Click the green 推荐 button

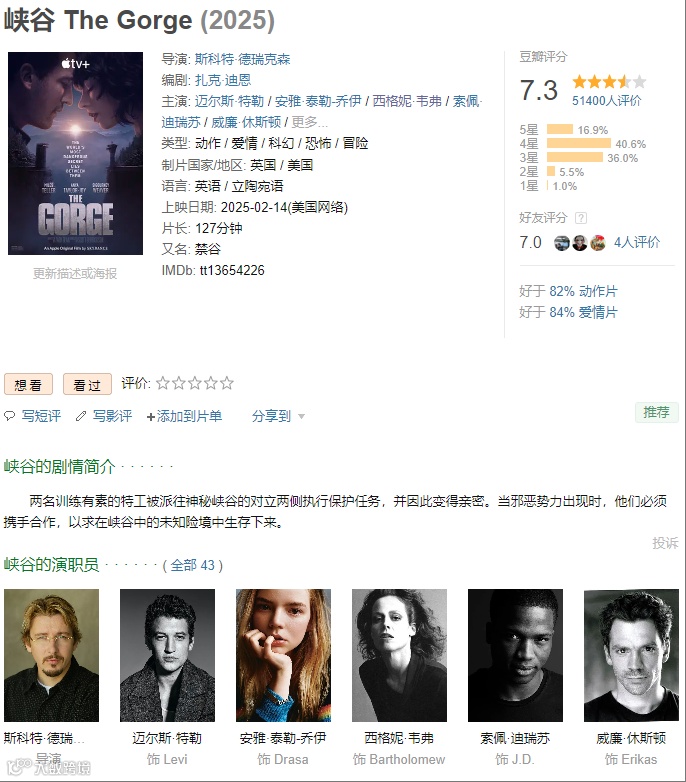tap(657, 412)
